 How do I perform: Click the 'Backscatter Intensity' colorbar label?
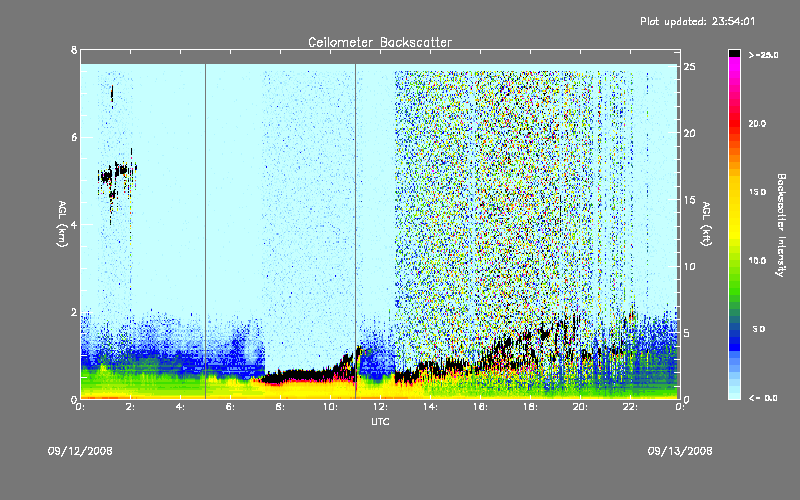781,225
